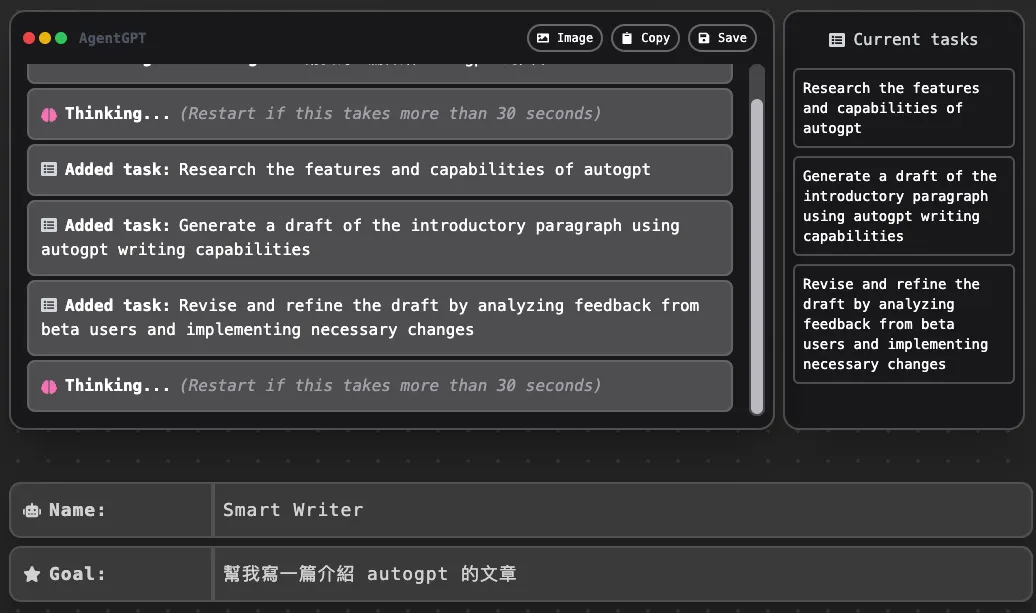Click the last 'Thinking...' message row

(380, 386)
